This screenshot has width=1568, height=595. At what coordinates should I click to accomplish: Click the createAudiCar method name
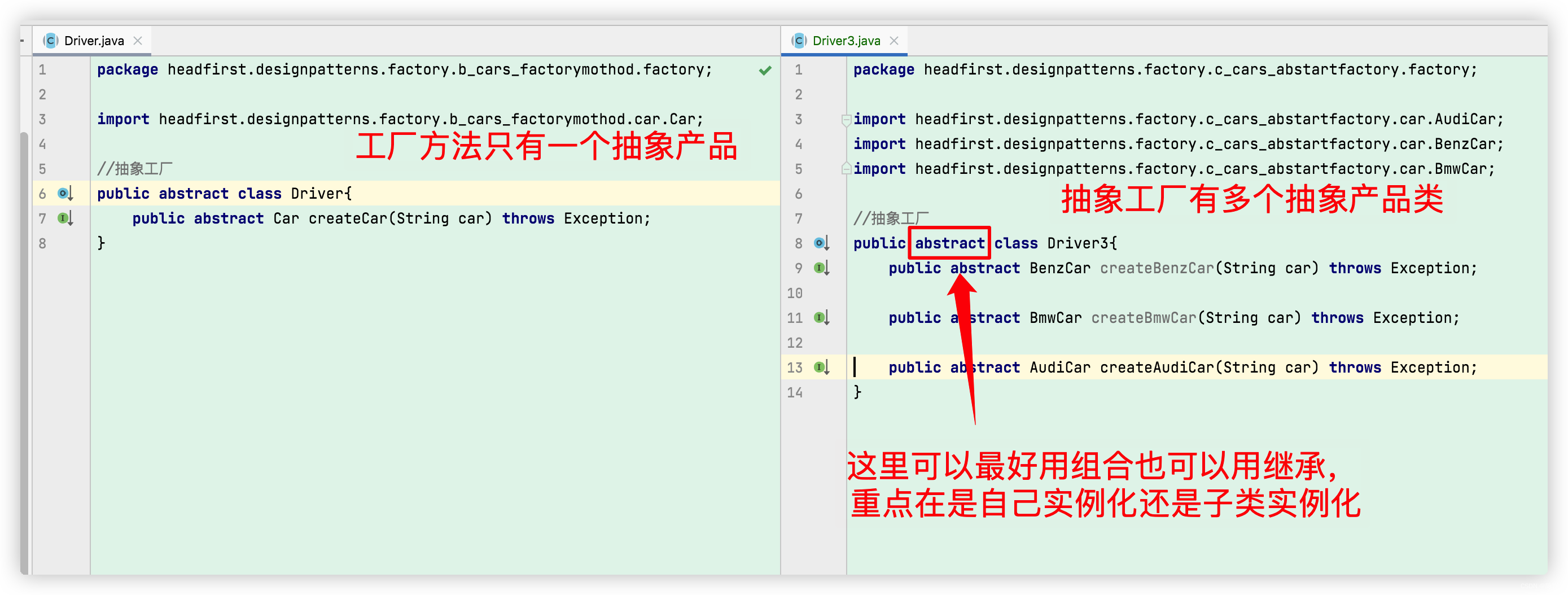[x=1157, y=368]
